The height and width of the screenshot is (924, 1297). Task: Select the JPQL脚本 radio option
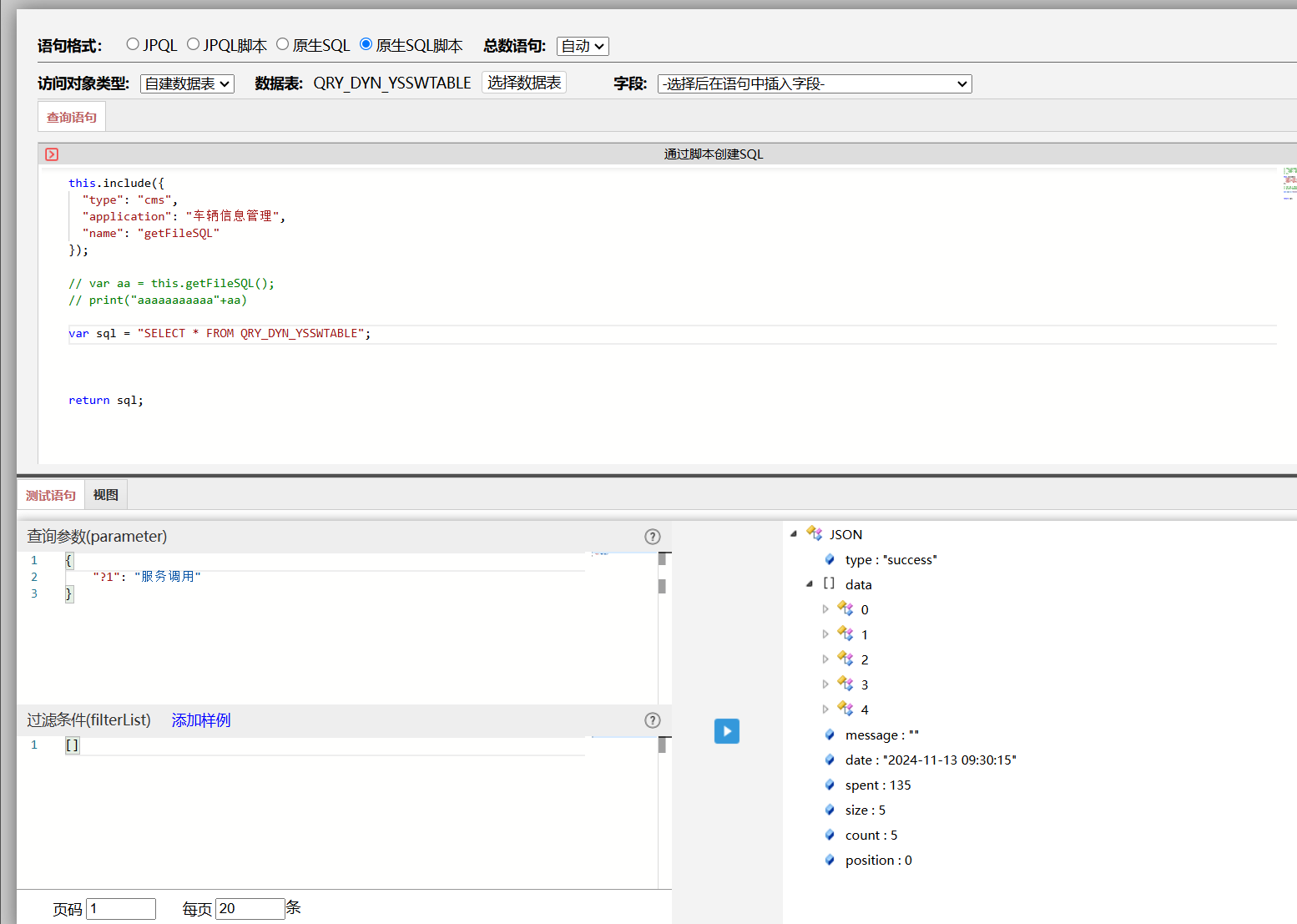point(194,44)
